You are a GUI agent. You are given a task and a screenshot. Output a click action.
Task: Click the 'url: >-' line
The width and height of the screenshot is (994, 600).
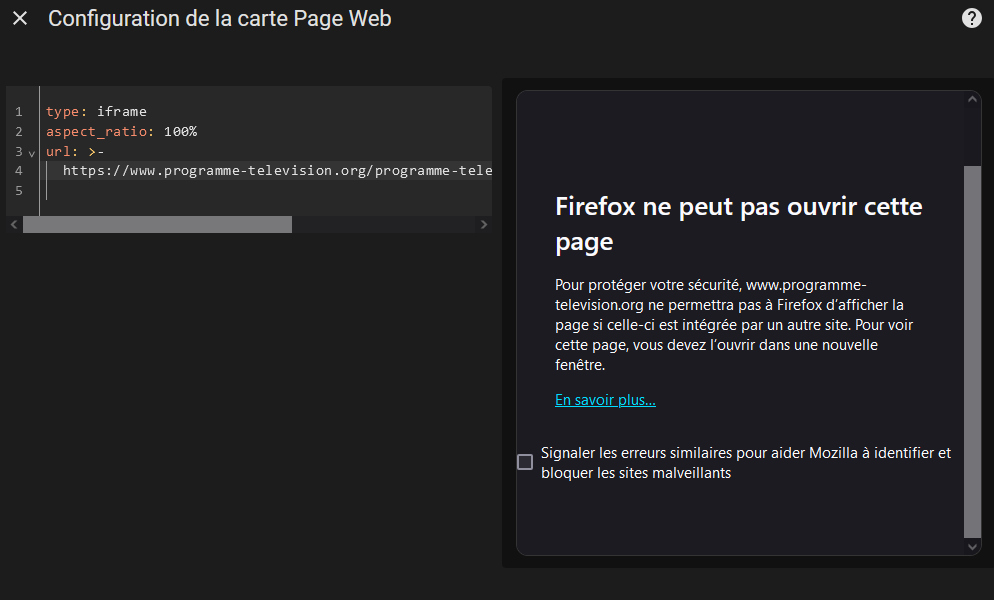(x=75, y=152)
